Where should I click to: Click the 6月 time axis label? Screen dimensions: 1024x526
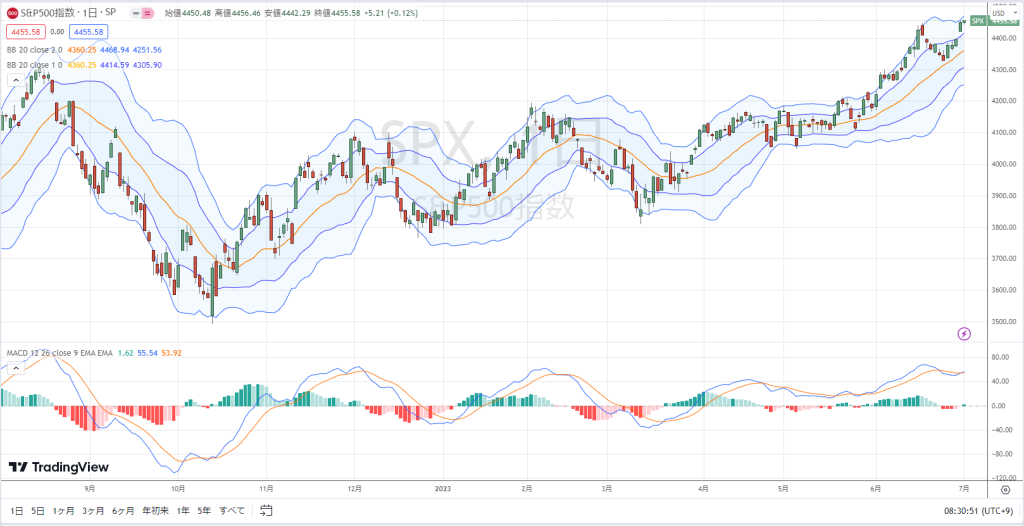point(875,489)
